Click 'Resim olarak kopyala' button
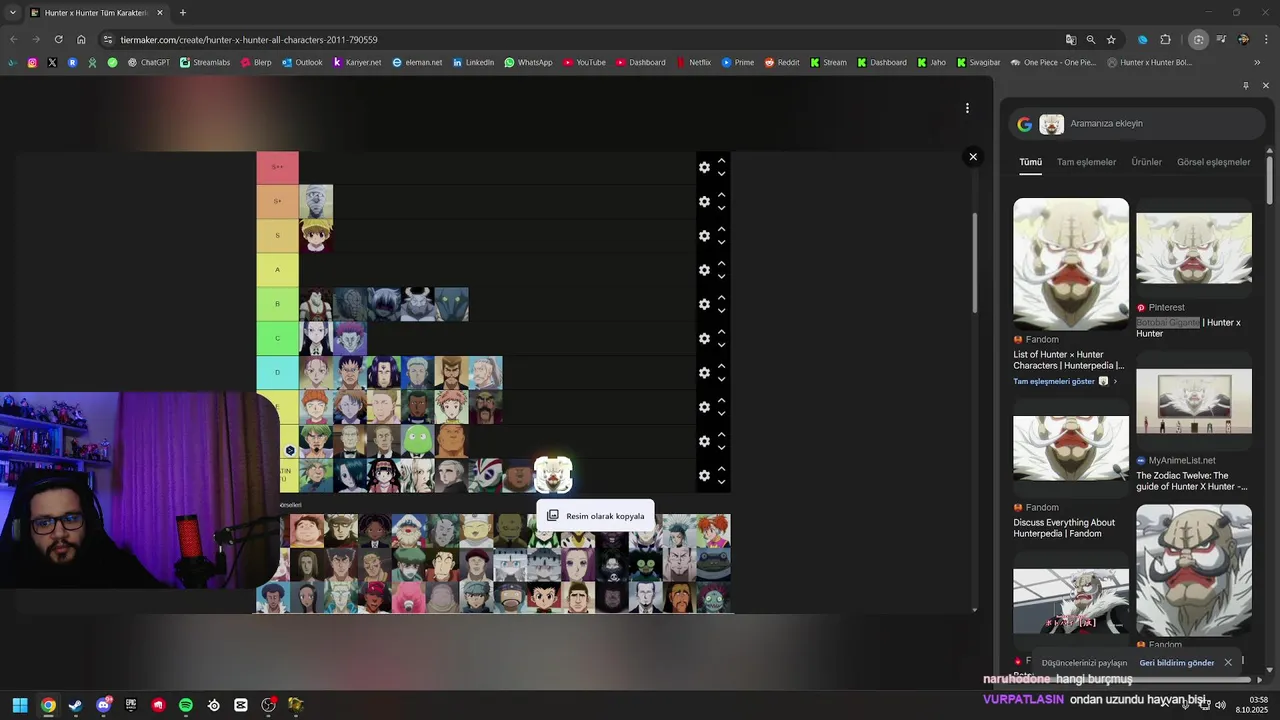Viewport: 1280px width, 720px height. point(596,516)
